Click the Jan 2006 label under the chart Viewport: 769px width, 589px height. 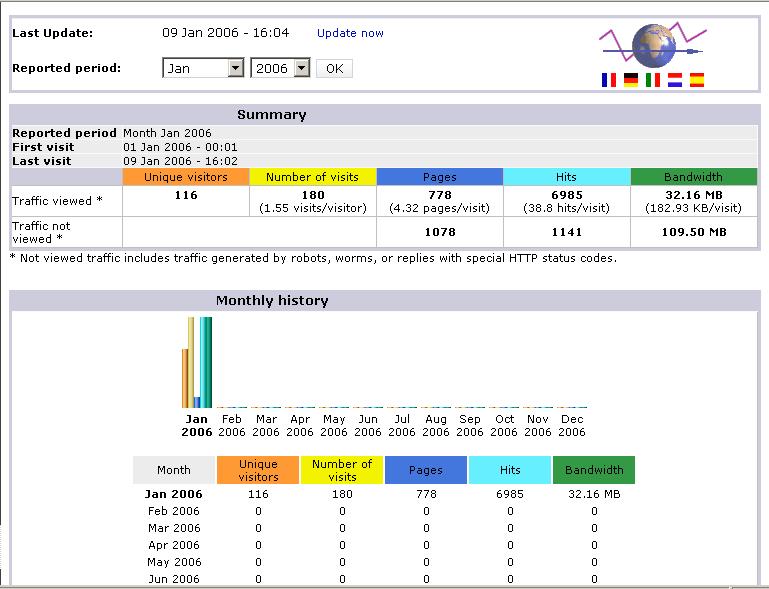click(197, 426)
